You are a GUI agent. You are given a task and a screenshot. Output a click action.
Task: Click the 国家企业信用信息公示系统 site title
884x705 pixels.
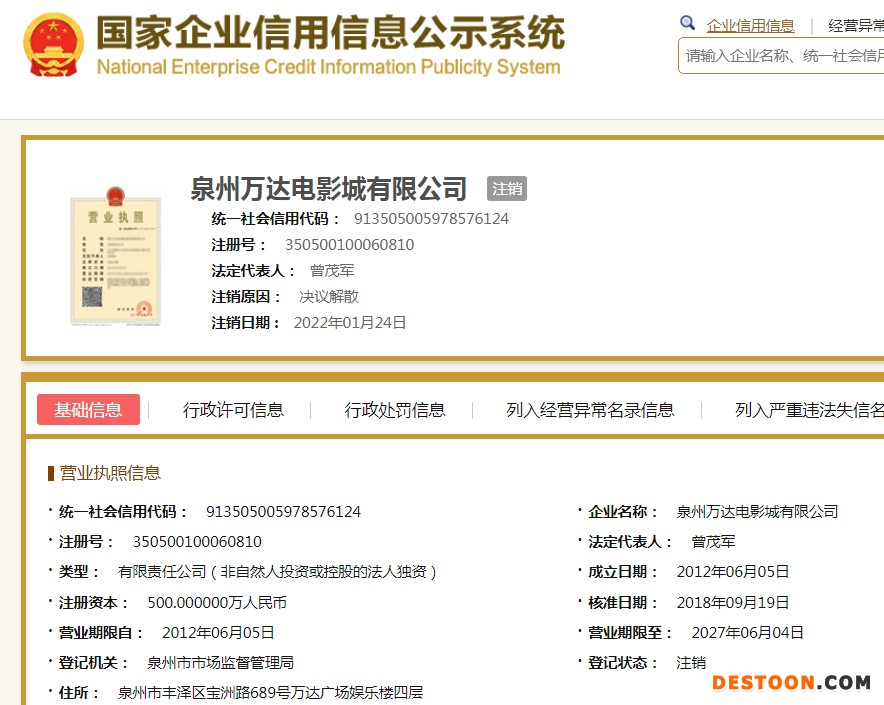330,33
